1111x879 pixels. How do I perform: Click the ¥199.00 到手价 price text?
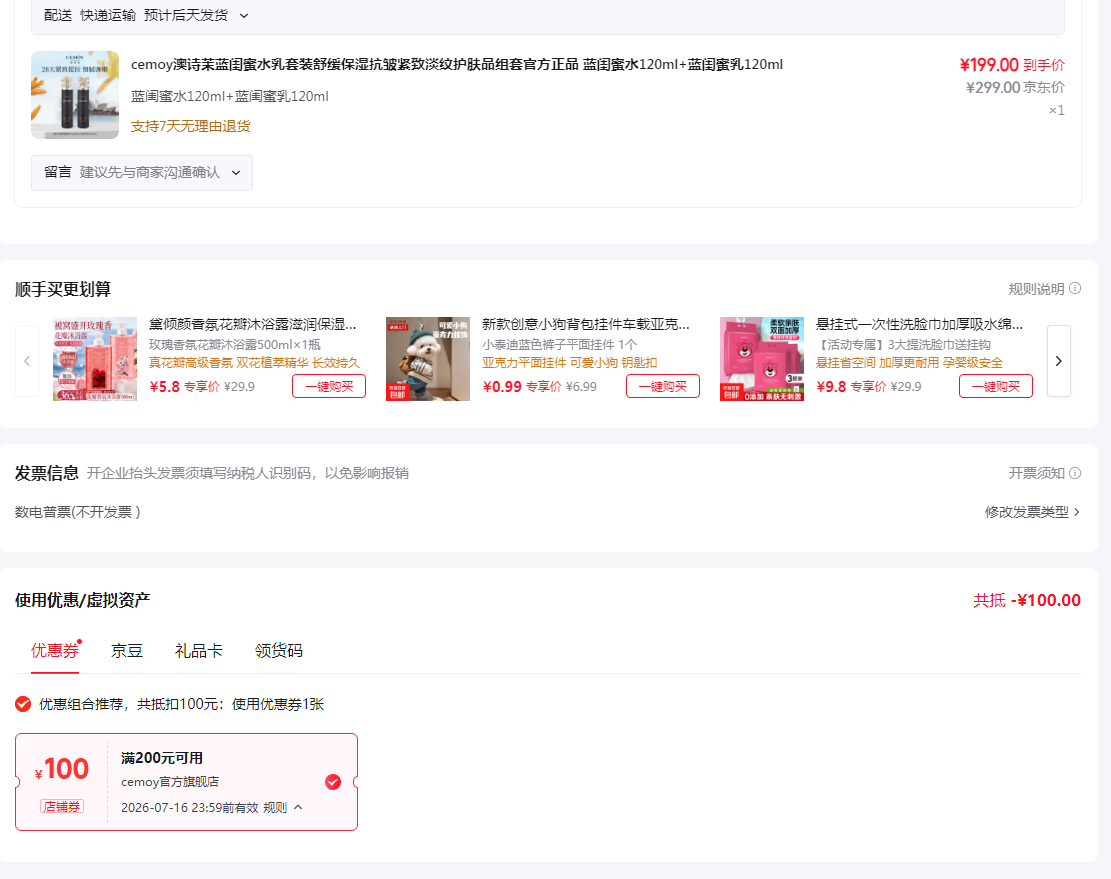pyautogui.click(x=1012, y=65)
